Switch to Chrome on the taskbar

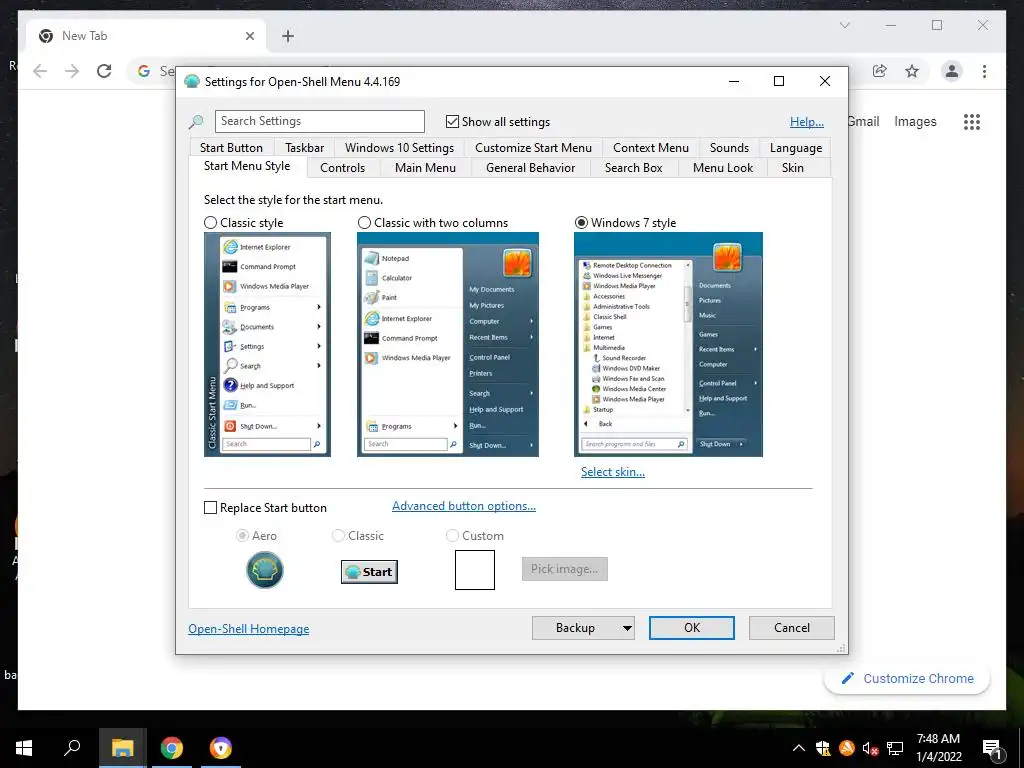click(172, 748)
